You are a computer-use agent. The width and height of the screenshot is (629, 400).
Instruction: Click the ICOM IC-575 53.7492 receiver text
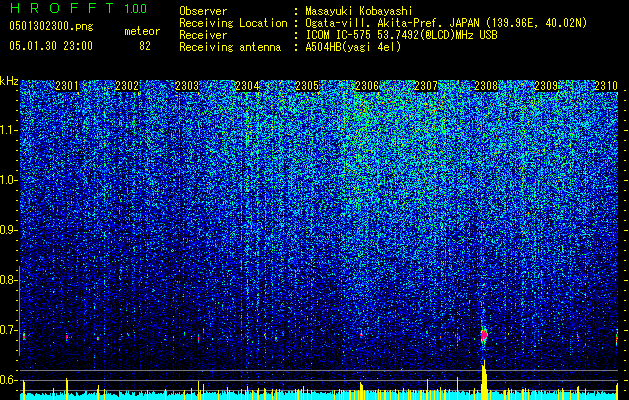[401, 35]
